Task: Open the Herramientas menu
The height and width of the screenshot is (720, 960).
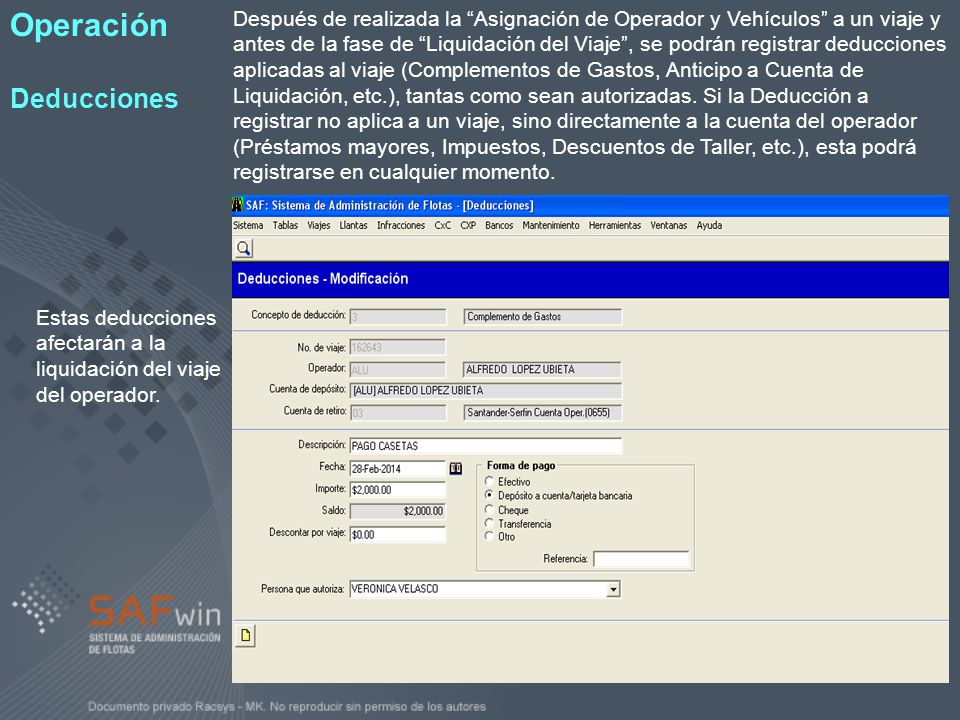Action: tap(615, 225)
